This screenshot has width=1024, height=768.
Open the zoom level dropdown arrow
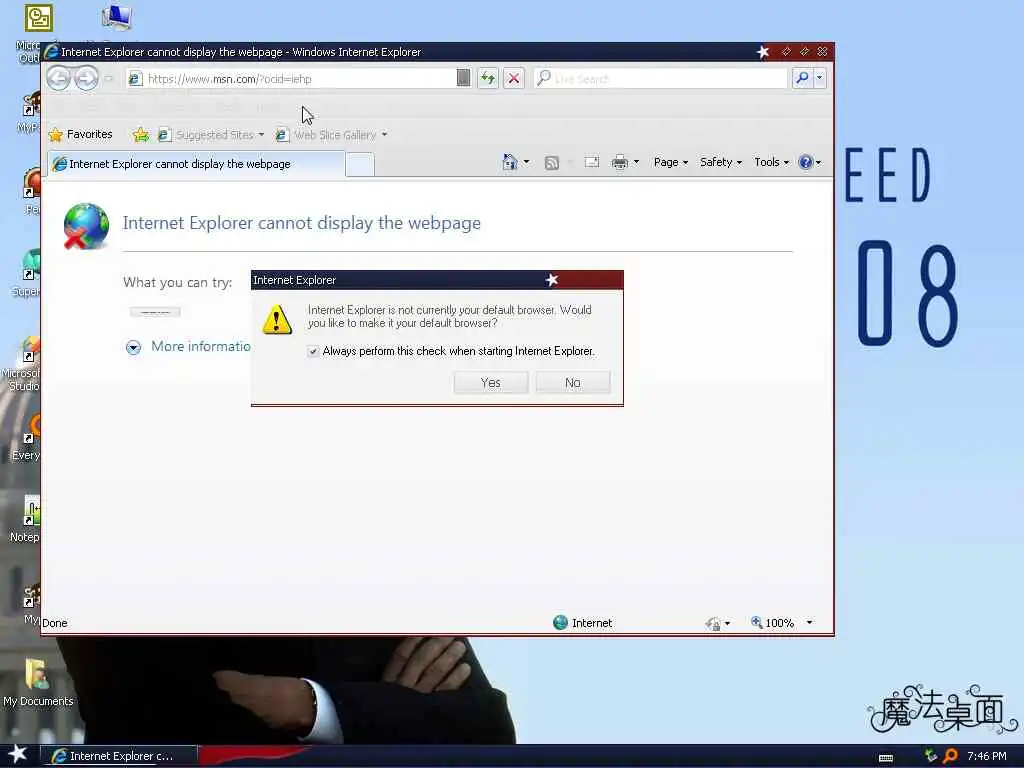point(809,622)
